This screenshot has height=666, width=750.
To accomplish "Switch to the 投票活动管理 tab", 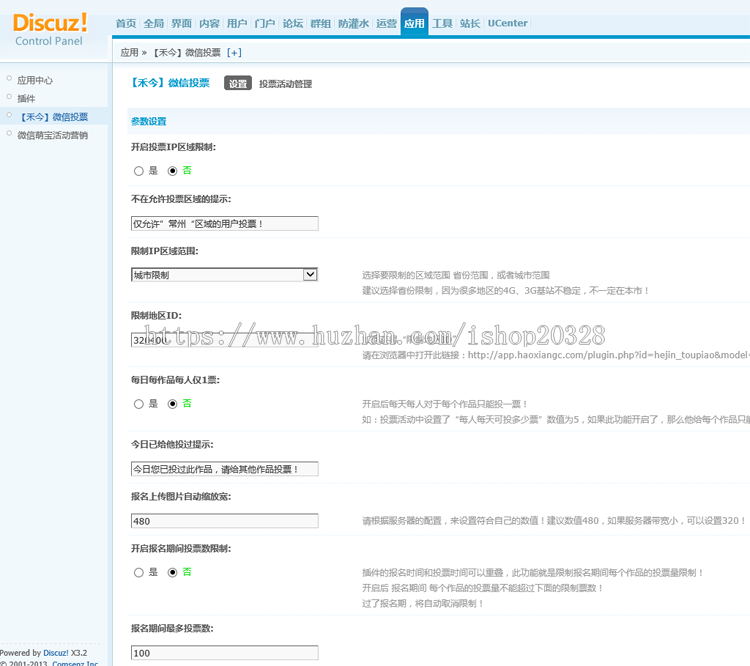I will 286,84.
